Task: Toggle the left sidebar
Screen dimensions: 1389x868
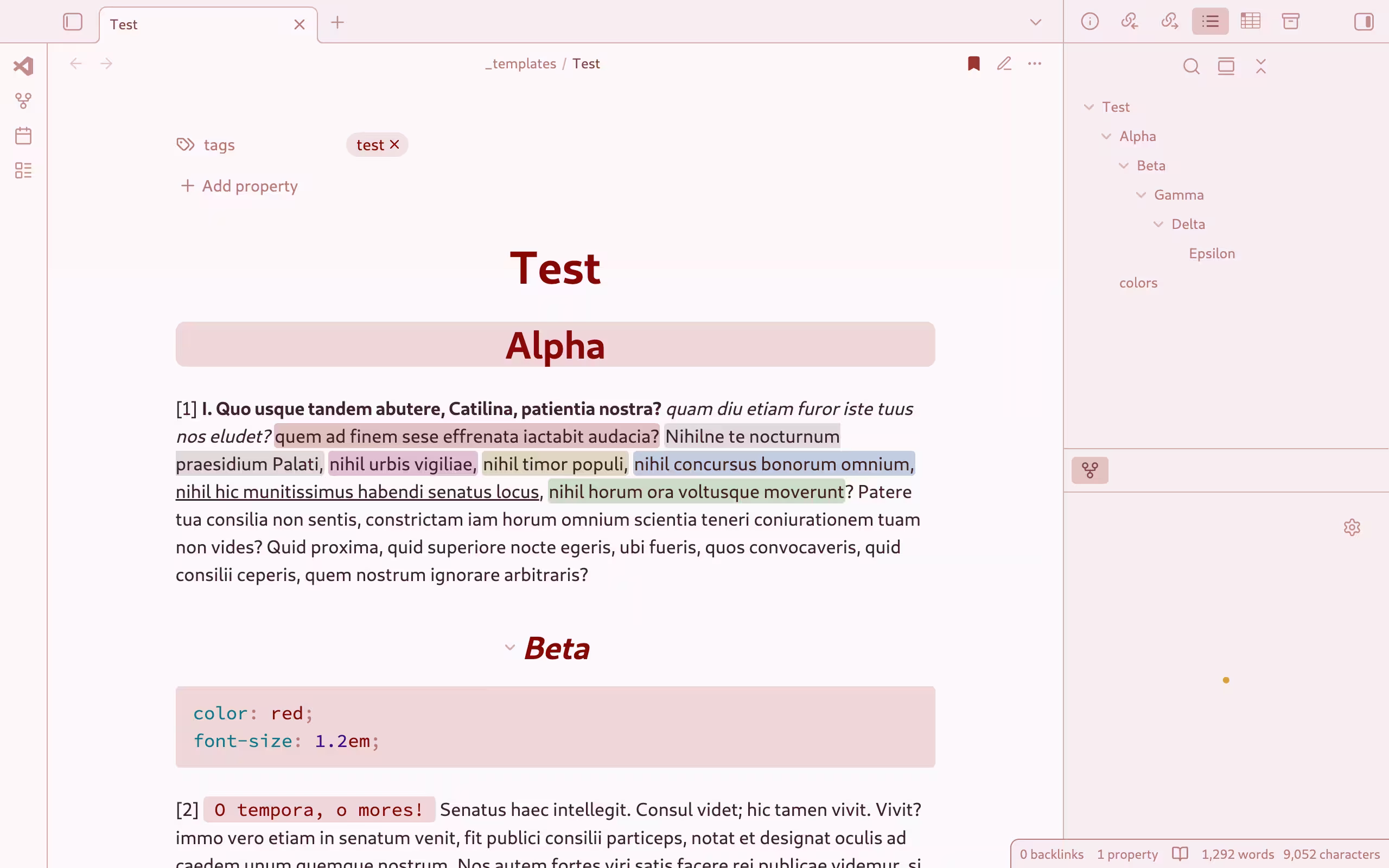Action: click(73, 22)
